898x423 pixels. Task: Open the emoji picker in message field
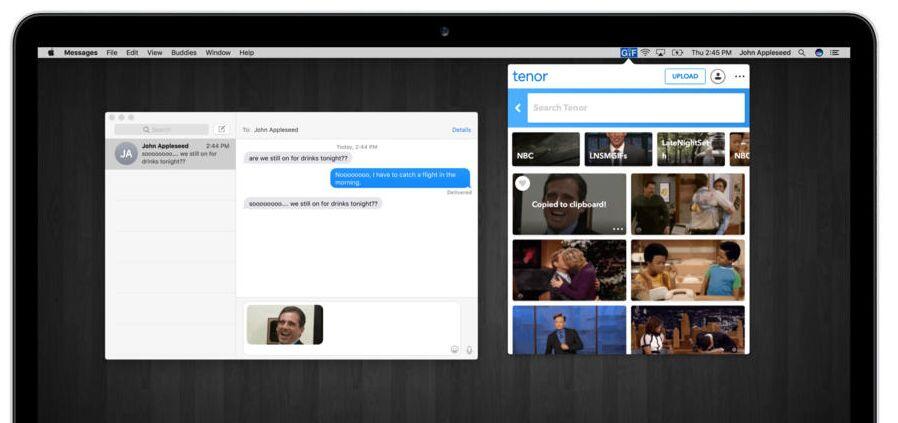(x=454, y=349)
